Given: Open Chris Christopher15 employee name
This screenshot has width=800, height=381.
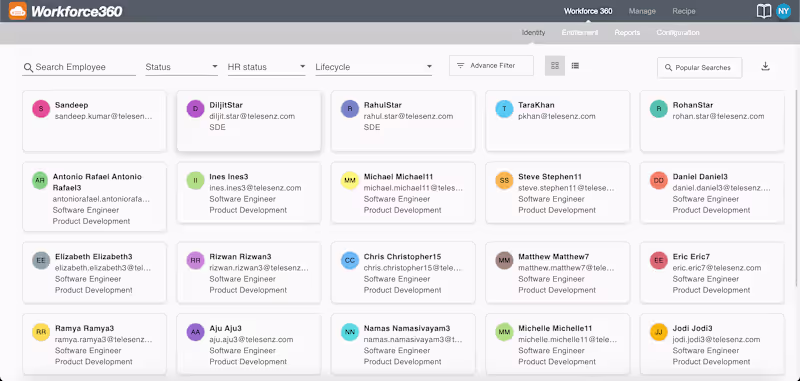Looking at the screenshot, I should pos(402,257).
